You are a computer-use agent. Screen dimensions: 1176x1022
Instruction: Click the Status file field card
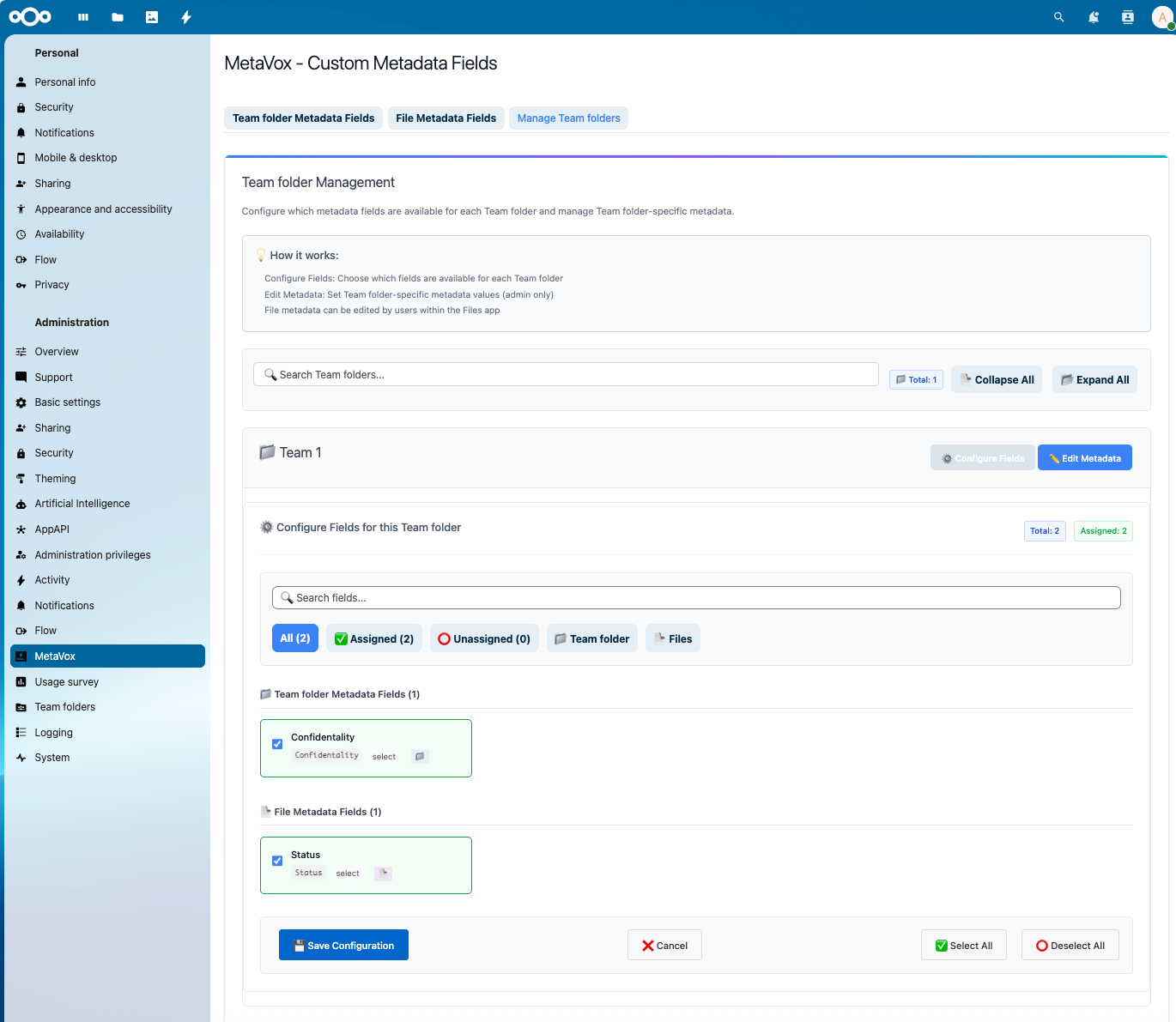pyautogui.click(x=366, y=865)
